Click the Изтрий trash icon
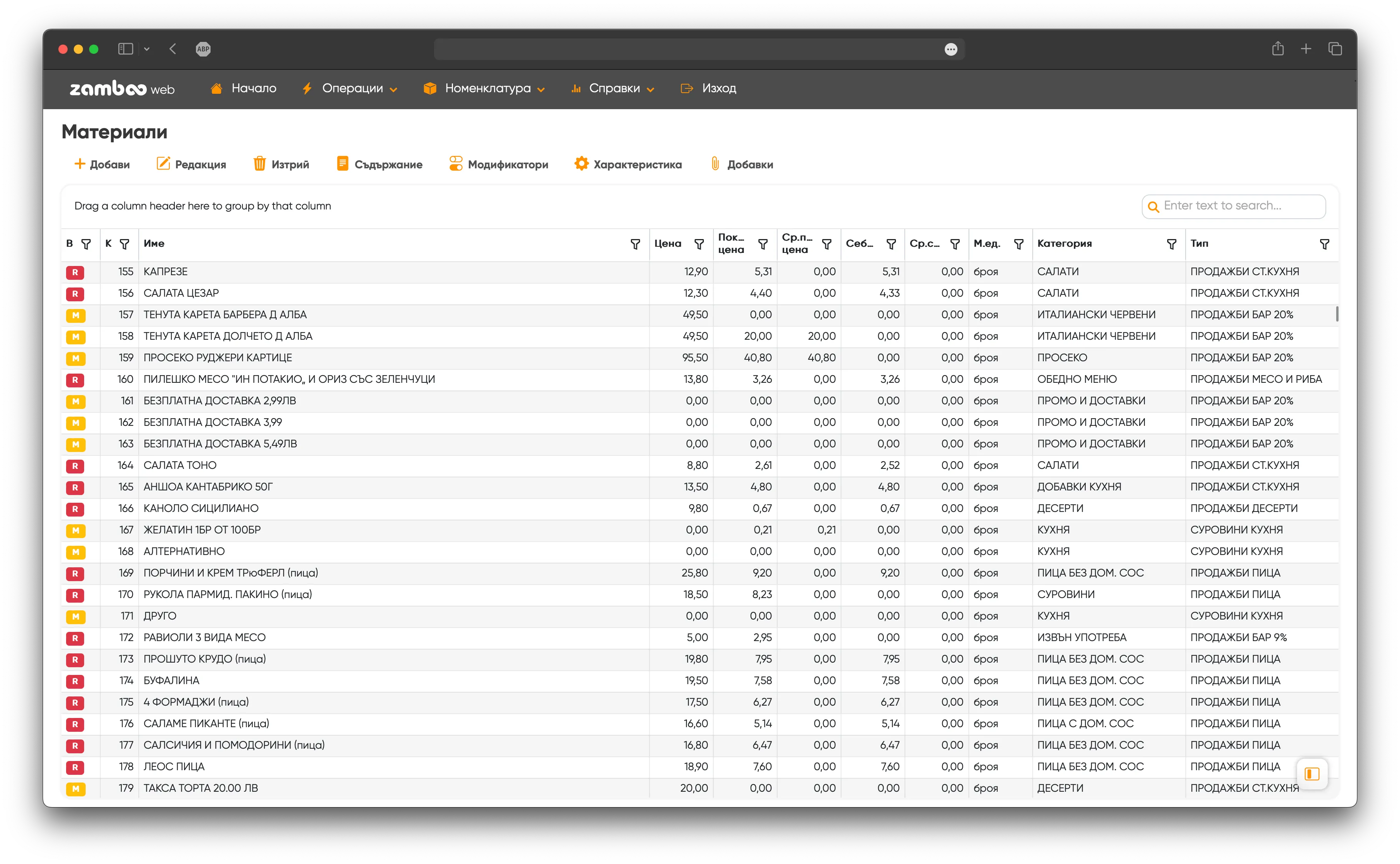Screen dimensions: 1400x864 [259, 164]
